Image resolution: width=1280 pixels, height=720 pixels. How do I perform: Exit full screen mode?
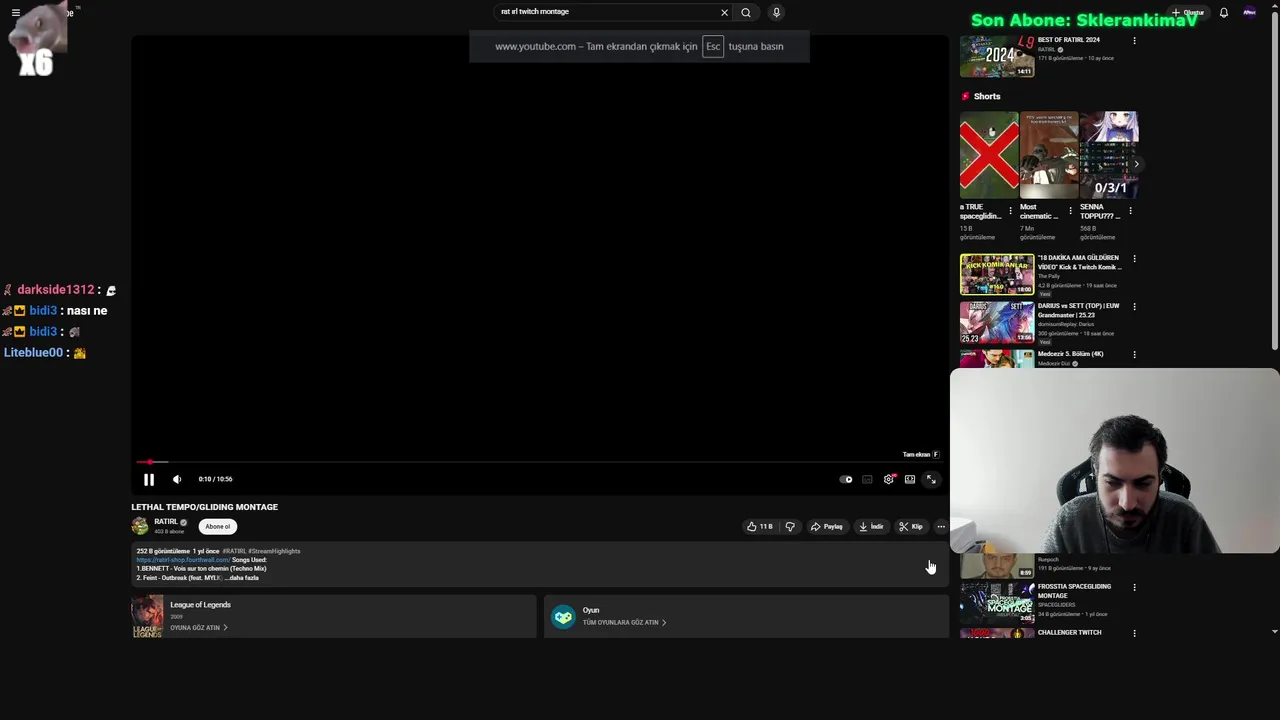click(x=931, y=479)
